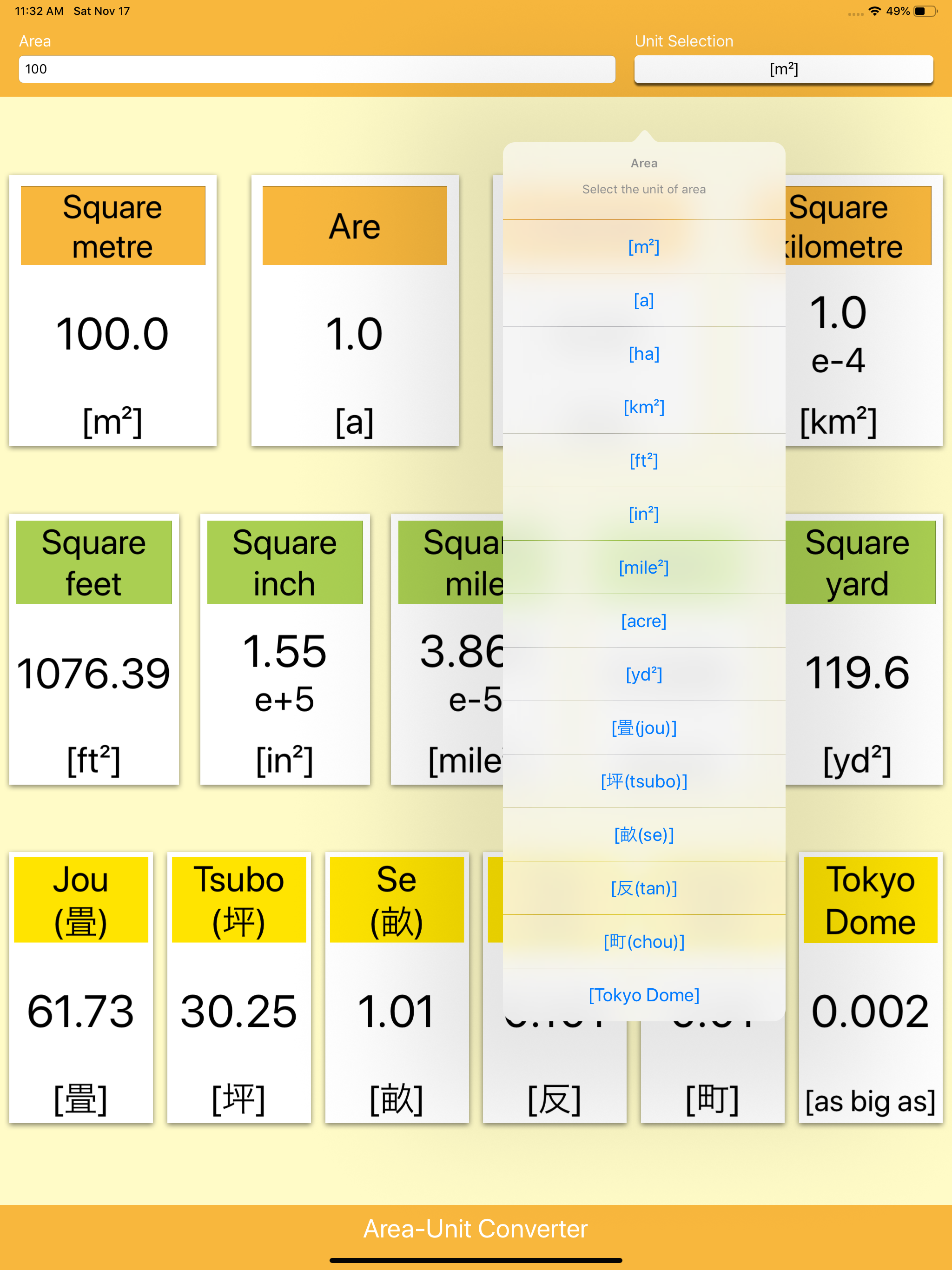Click the 119.6 value in Square yard
The image size is (952, 1270).
857,672
